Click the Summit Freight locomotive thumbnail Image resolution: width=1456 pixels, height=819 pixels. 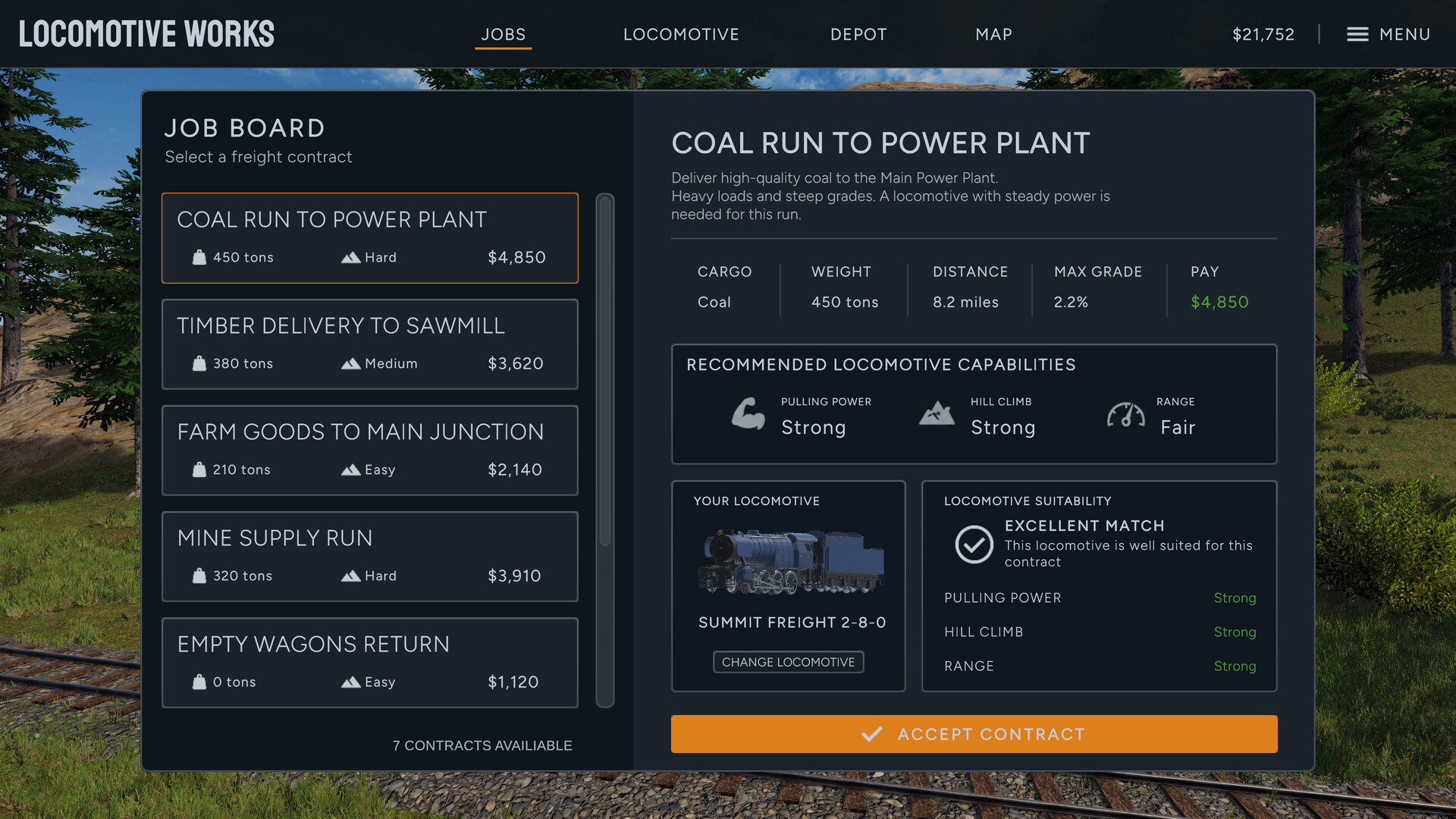pyautogui.click(x=791, y=561)
